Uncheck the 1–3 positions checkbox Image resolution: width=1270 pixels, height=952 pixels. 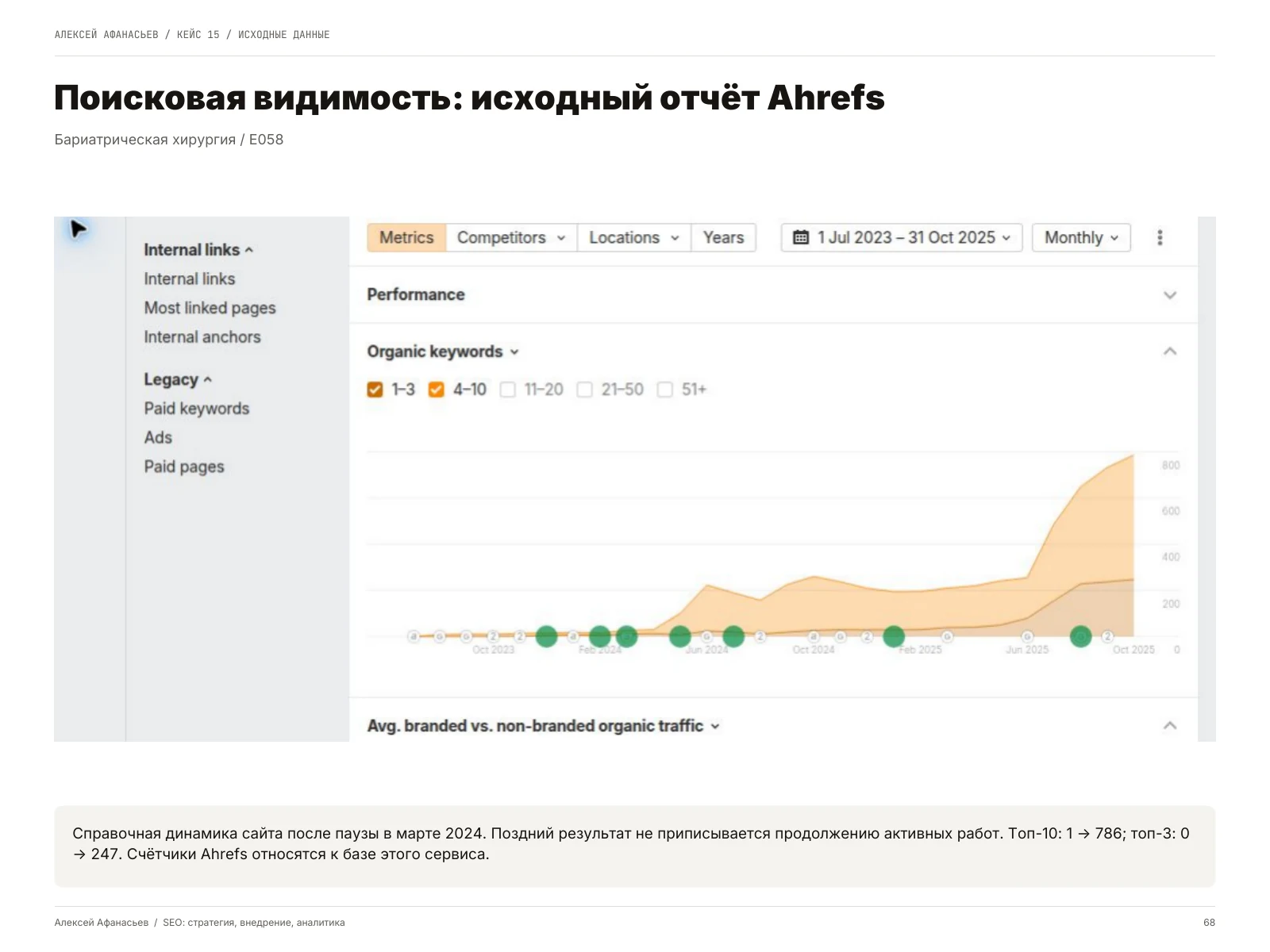pos(375,390)
